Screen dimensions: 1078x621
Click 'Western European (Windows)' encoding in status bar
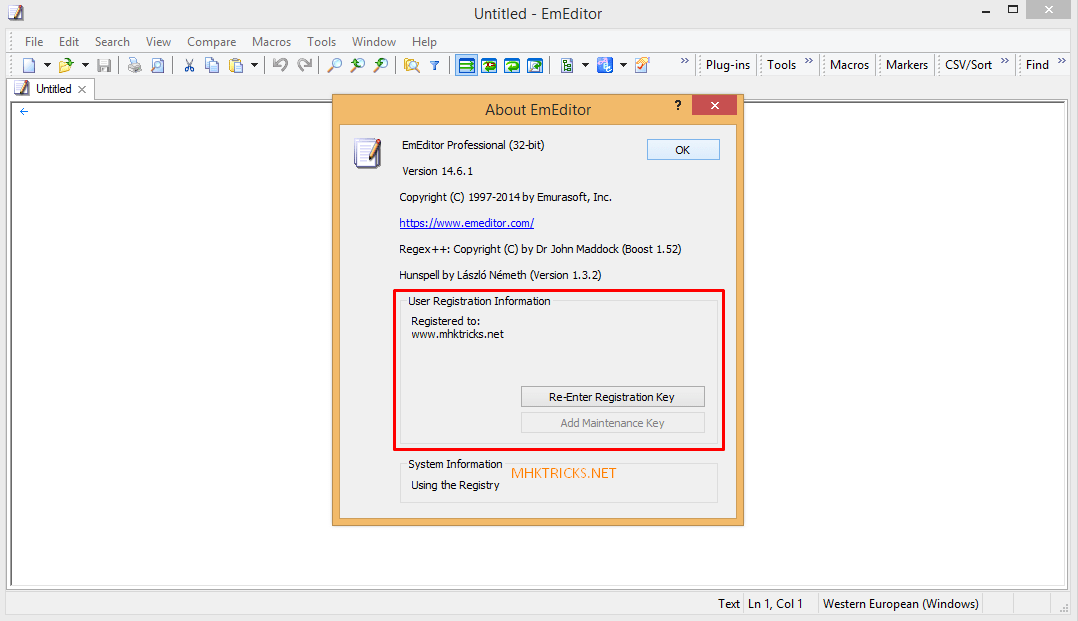(901, 604)
